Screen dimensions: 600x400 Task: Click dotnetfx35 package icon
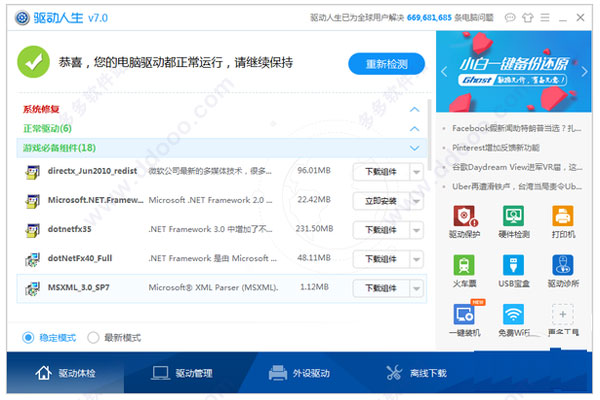33,230
